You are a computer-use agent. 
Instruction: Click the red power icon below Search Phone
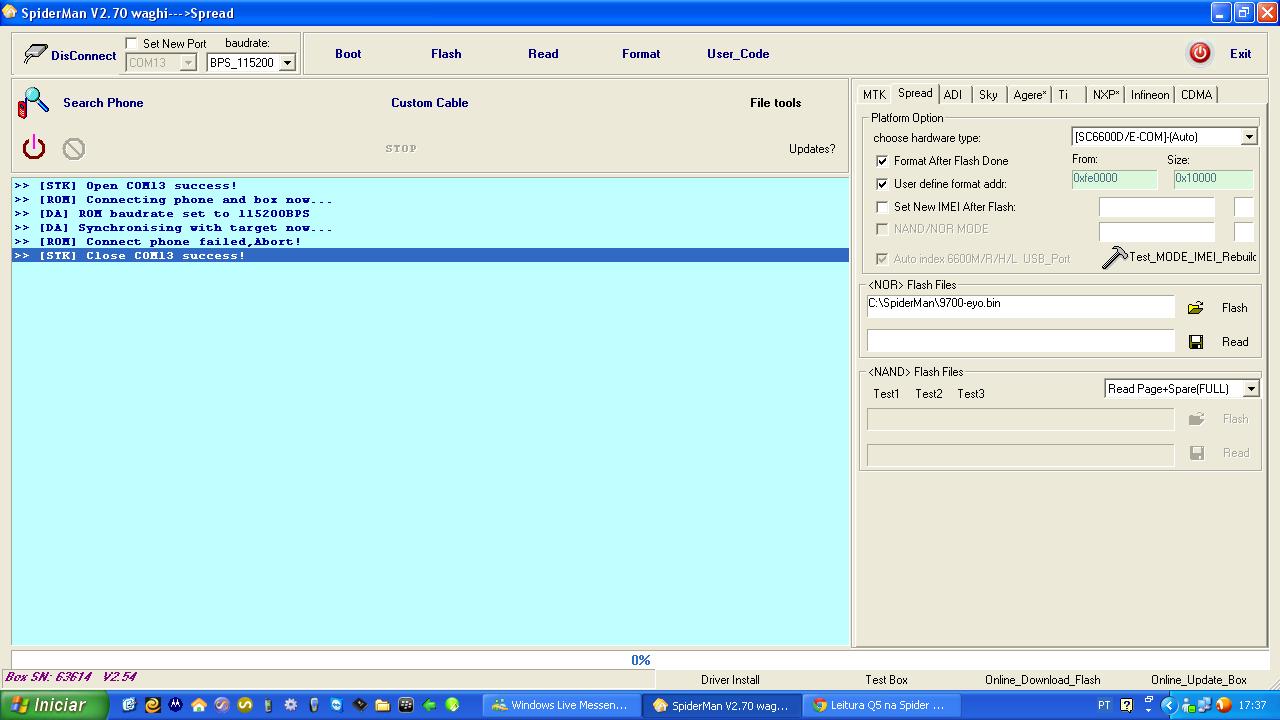click(x=34, y=148)
